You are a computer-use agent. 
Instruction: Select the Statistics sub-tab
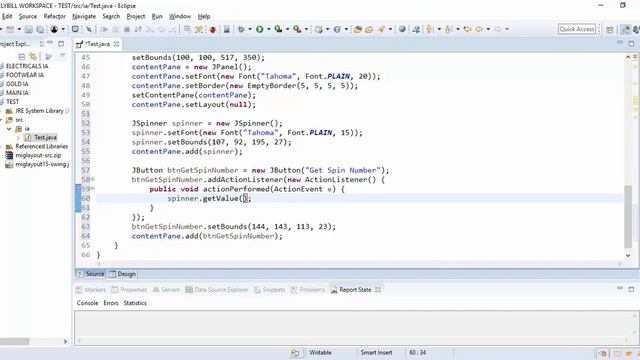pyautogui.click(x=135, y=303)
